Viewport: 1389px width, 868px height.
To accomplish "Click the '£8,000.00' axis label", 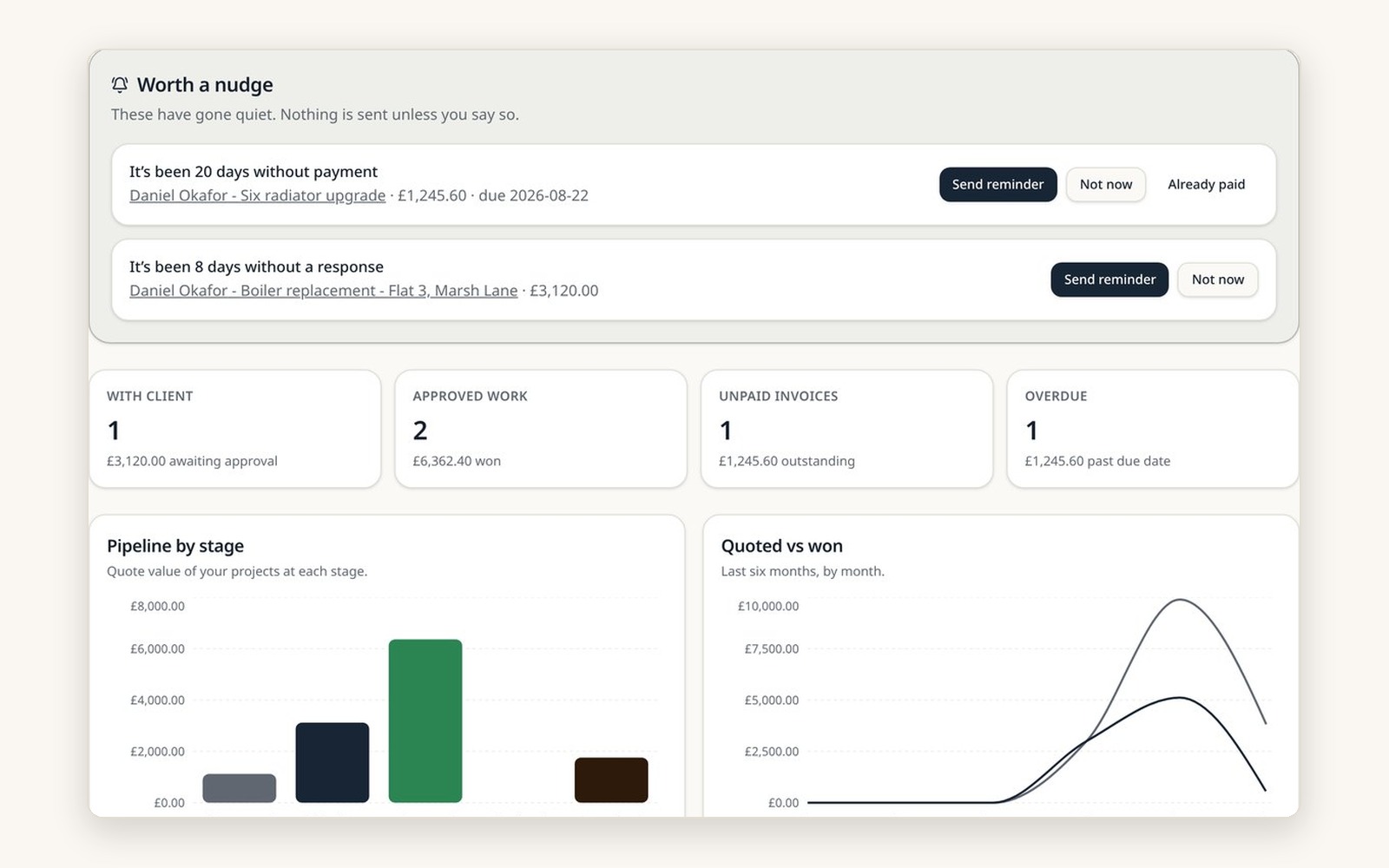I will [x=157, y=606].
